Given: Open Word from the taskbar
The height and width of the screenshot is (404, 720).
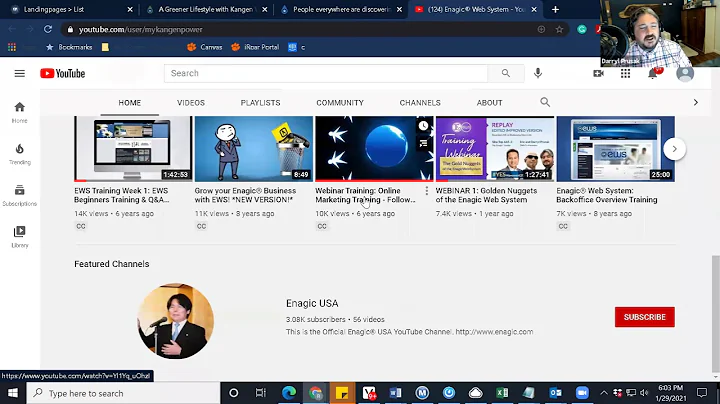Looking at the screenshot, I should (395, 393).
